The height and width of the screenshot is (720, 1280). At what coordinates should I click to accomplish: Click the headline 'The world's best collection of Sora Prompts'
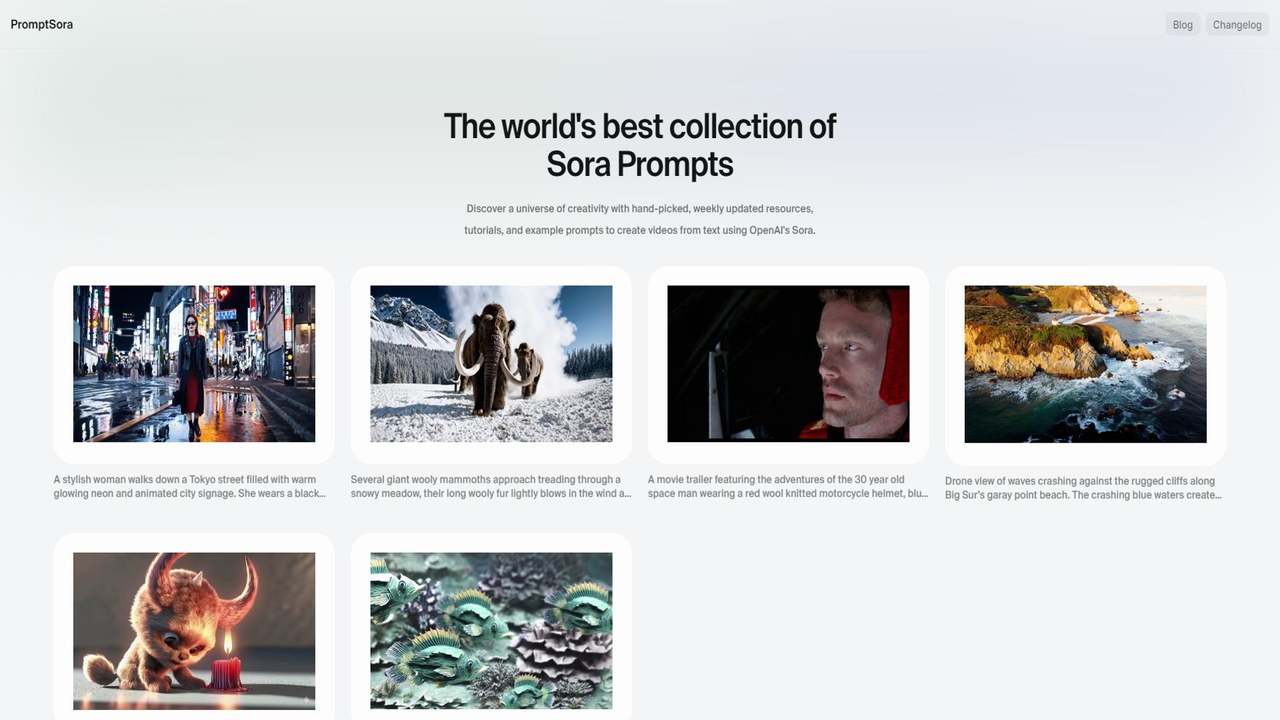640,145
